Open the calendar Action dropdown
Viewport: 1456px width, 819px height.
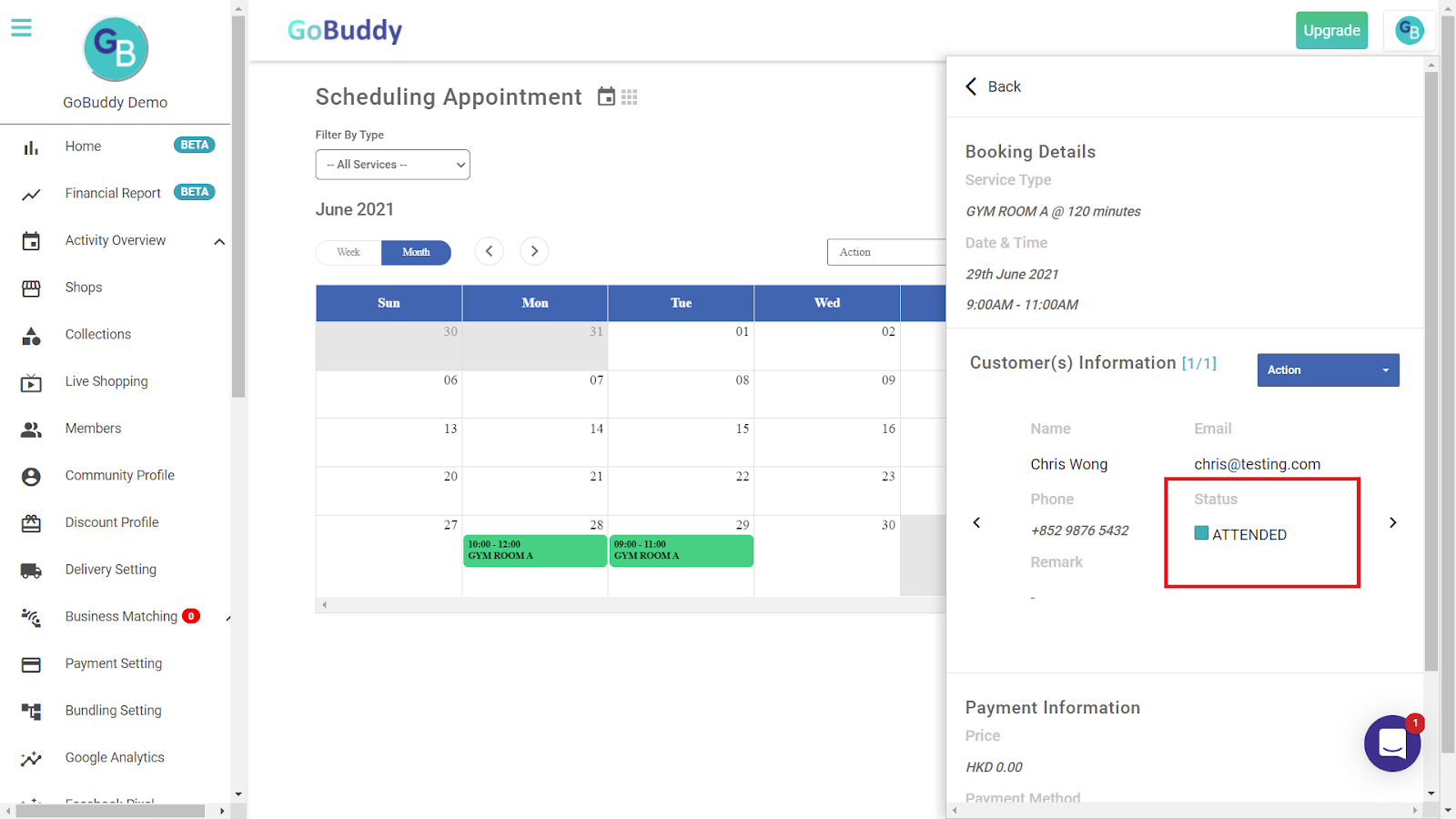point(886,252)
